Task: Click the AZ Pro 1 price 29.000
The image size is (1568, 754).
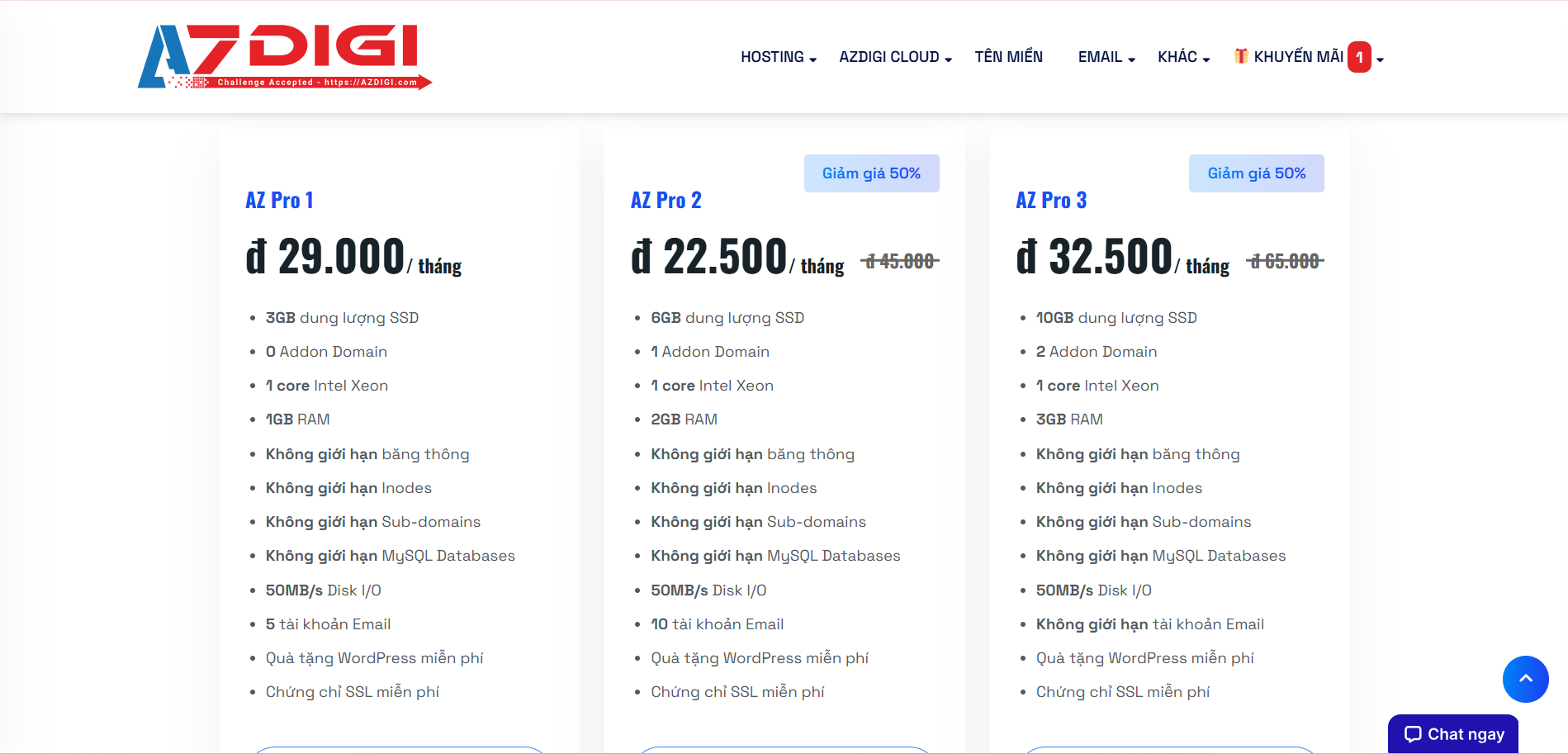Action: pos(340,257)
